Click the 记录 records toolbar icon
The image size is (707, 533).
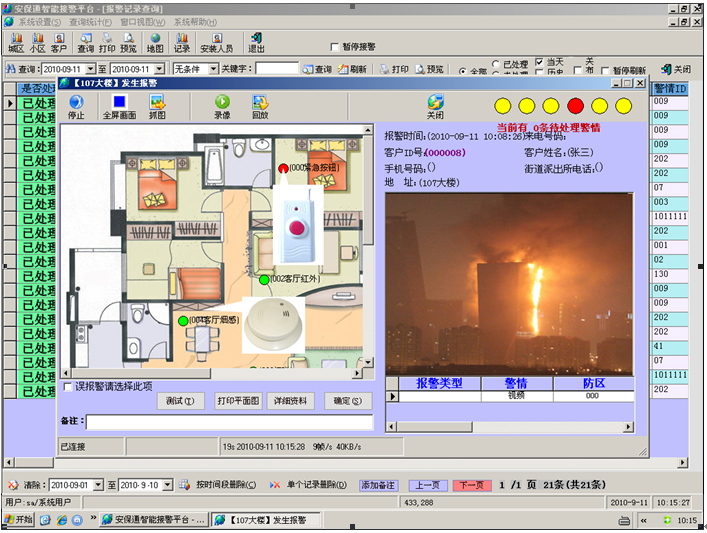coord(182,40)
